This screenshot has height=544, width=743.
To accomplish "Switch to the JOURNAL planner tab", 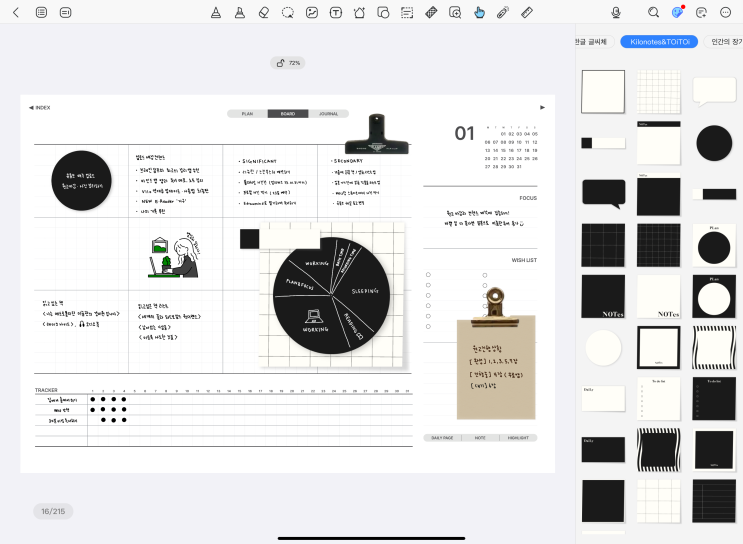I will tap(328, 114).
